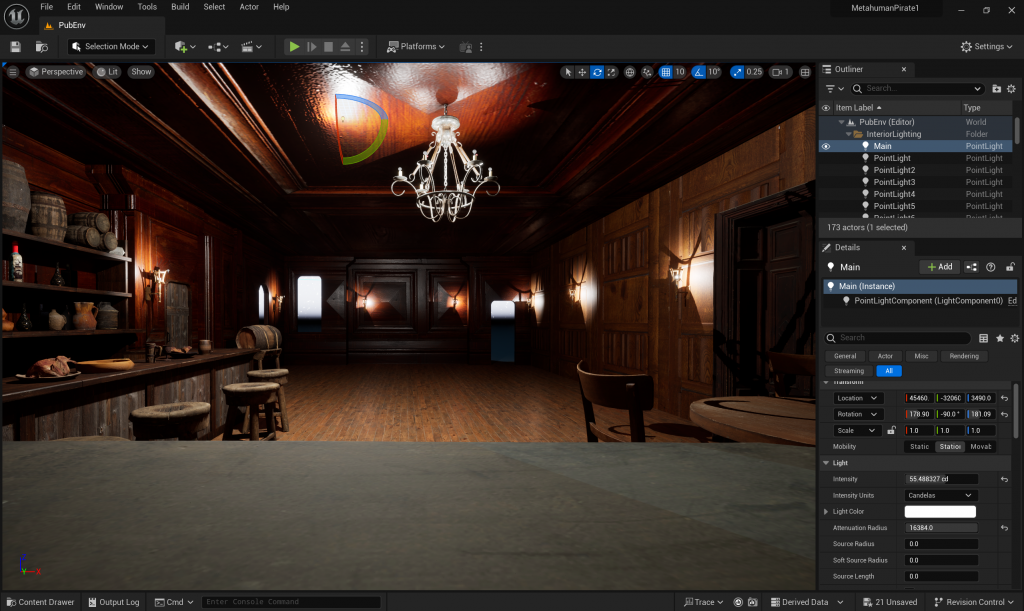Toggle Scale lock ratio padlock
The height and width of the screenshot is (611, 1024).
pyautogui.click(x=891, y=431)
